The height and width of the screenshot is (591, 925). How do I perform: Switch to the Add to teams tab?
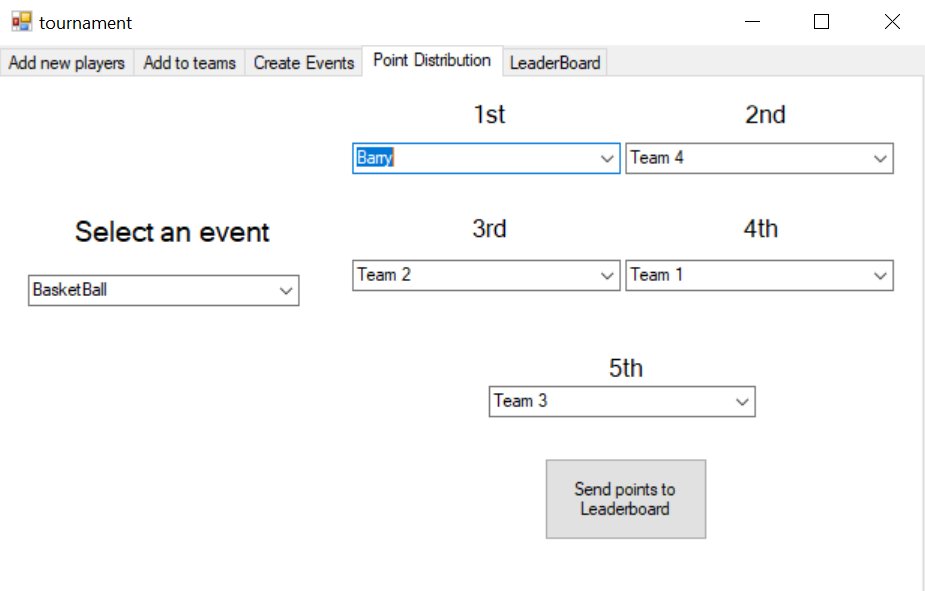point(189,63)
